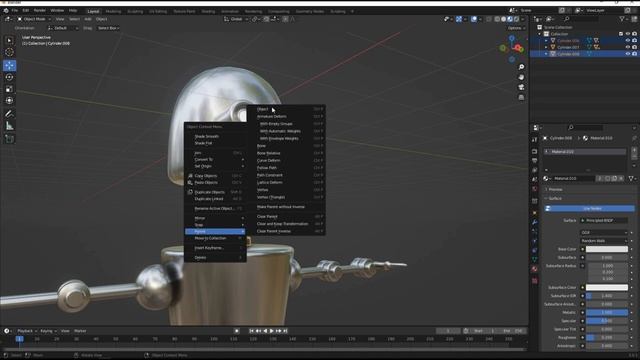The image size is (640, 360).
Task: Select the Cursor tool in the left toolbar
Action: click(x=9, y=52)
